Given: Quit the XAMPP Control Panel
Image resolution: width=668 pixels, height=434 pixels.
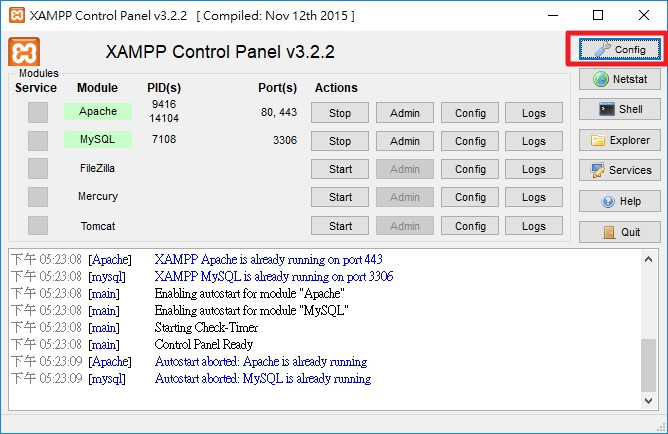Looking at the screenshot, I should click(619, 232).
